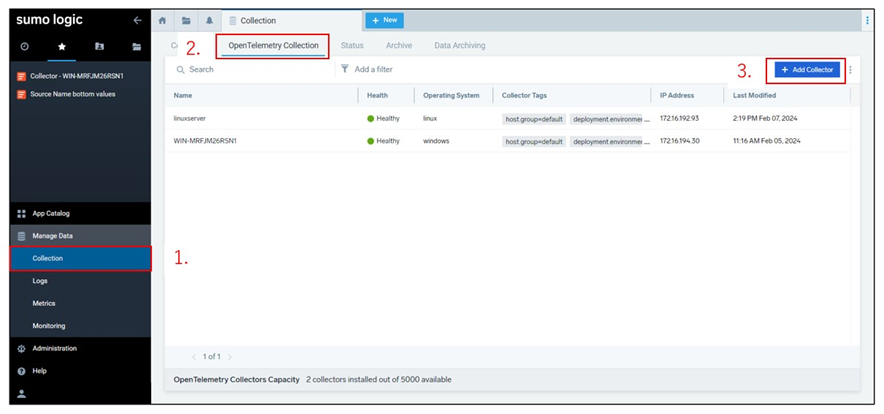Viewport: 884px width, 414px height.
Task: Click IP address 172.16.194.30
Action: (x=679, y=141)
